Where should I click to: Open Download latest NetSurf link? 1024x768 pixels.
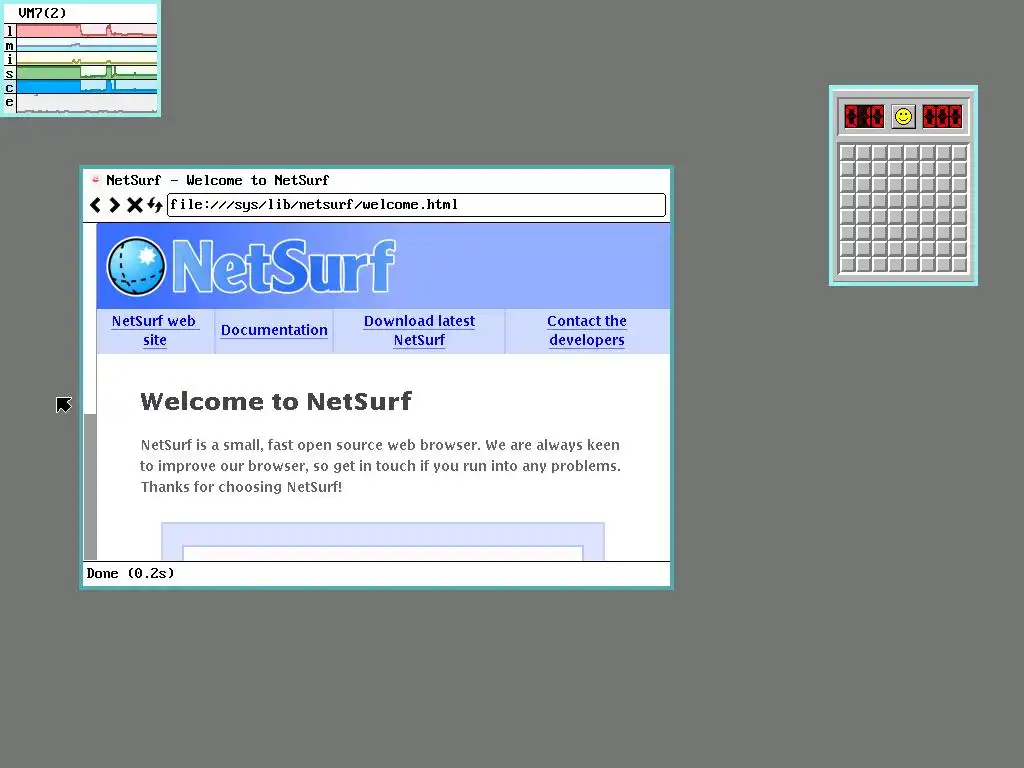(419, 330)
